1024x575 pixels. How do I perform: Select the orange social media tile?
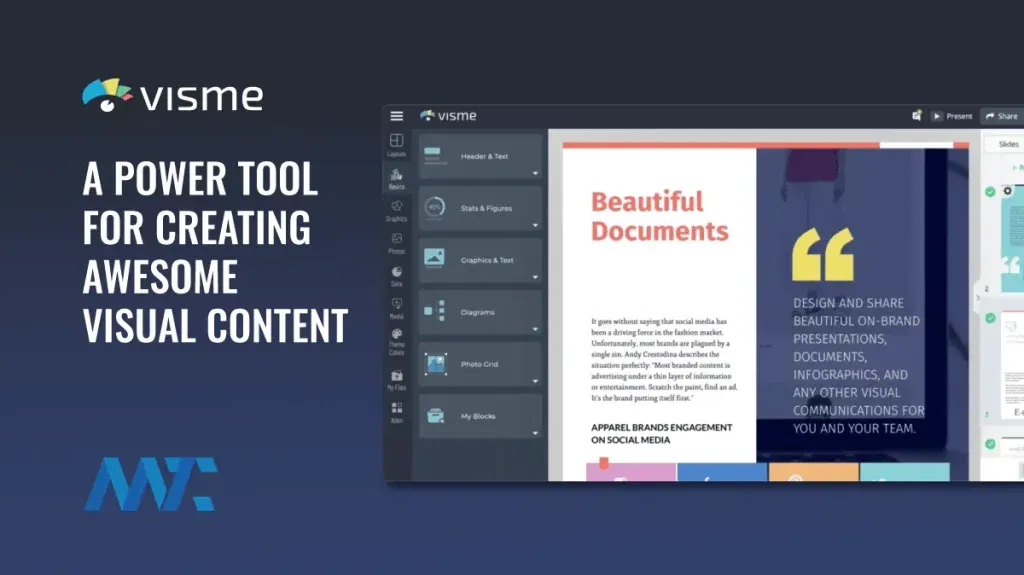[814, 472]
